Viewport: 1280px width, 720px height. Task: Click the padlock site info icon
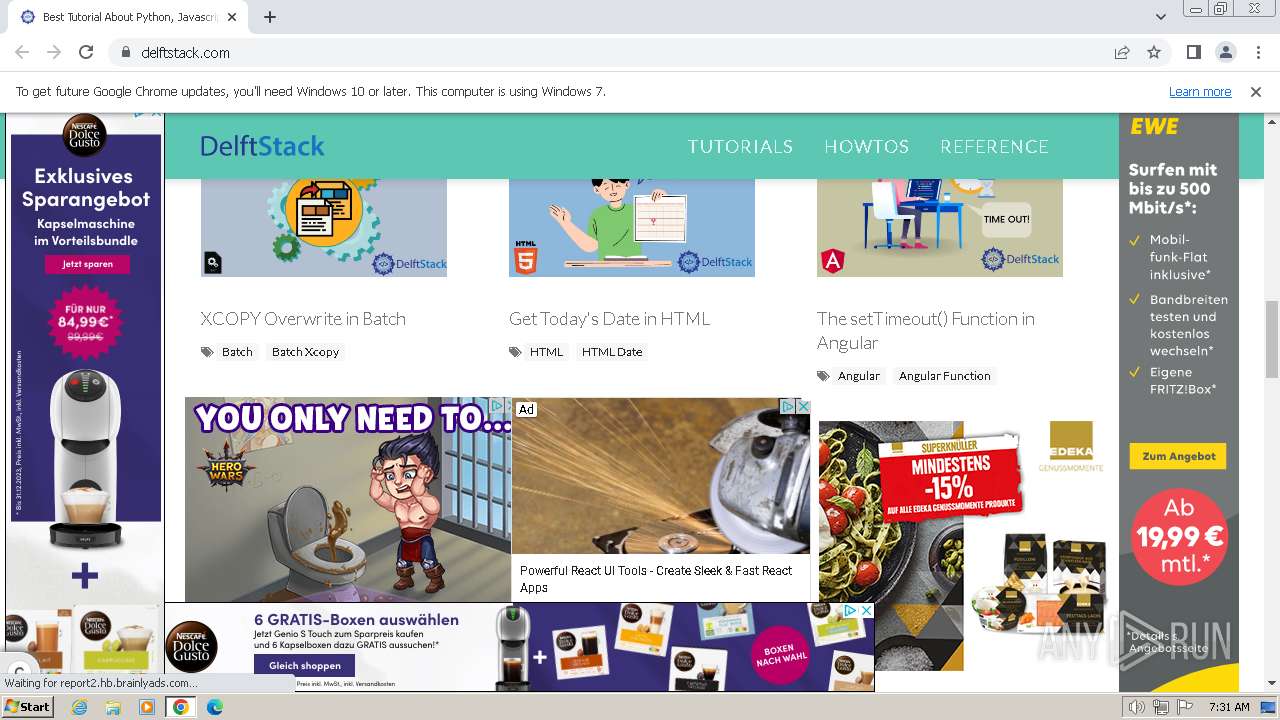125,52
